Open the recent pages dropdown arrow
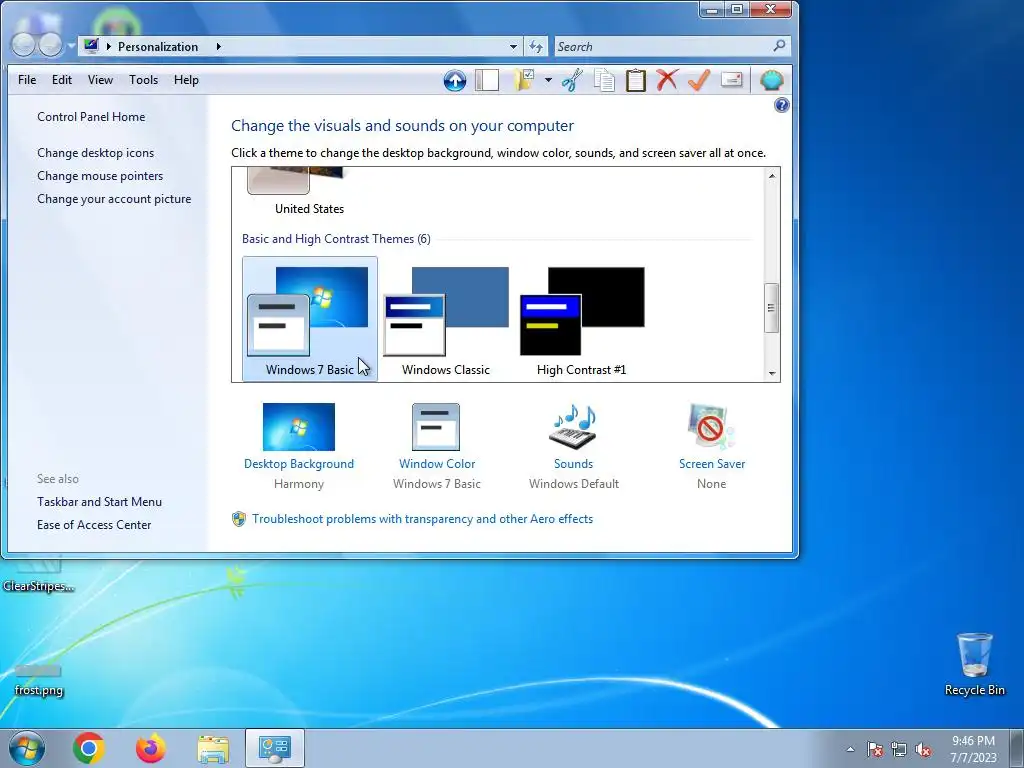 (71, 46)
